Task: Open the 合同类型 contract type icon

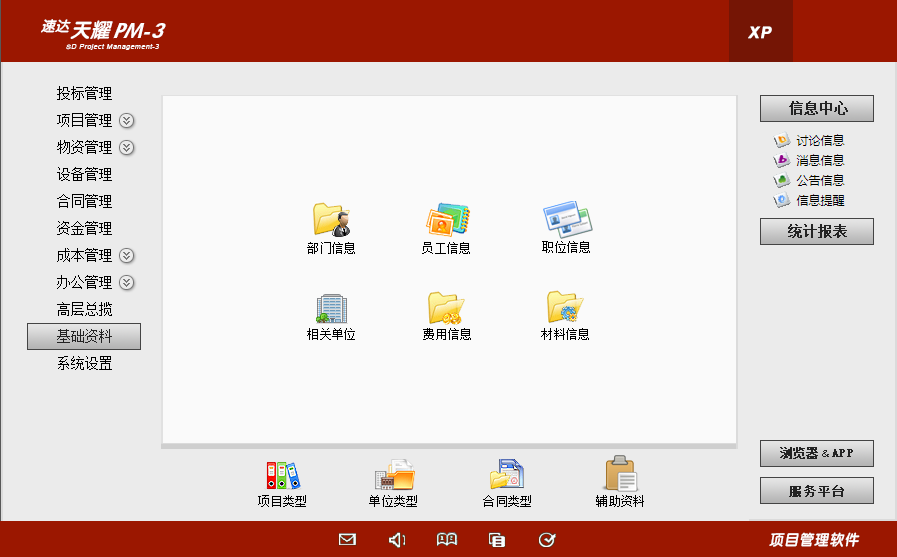Action: (x=507, y=475)
